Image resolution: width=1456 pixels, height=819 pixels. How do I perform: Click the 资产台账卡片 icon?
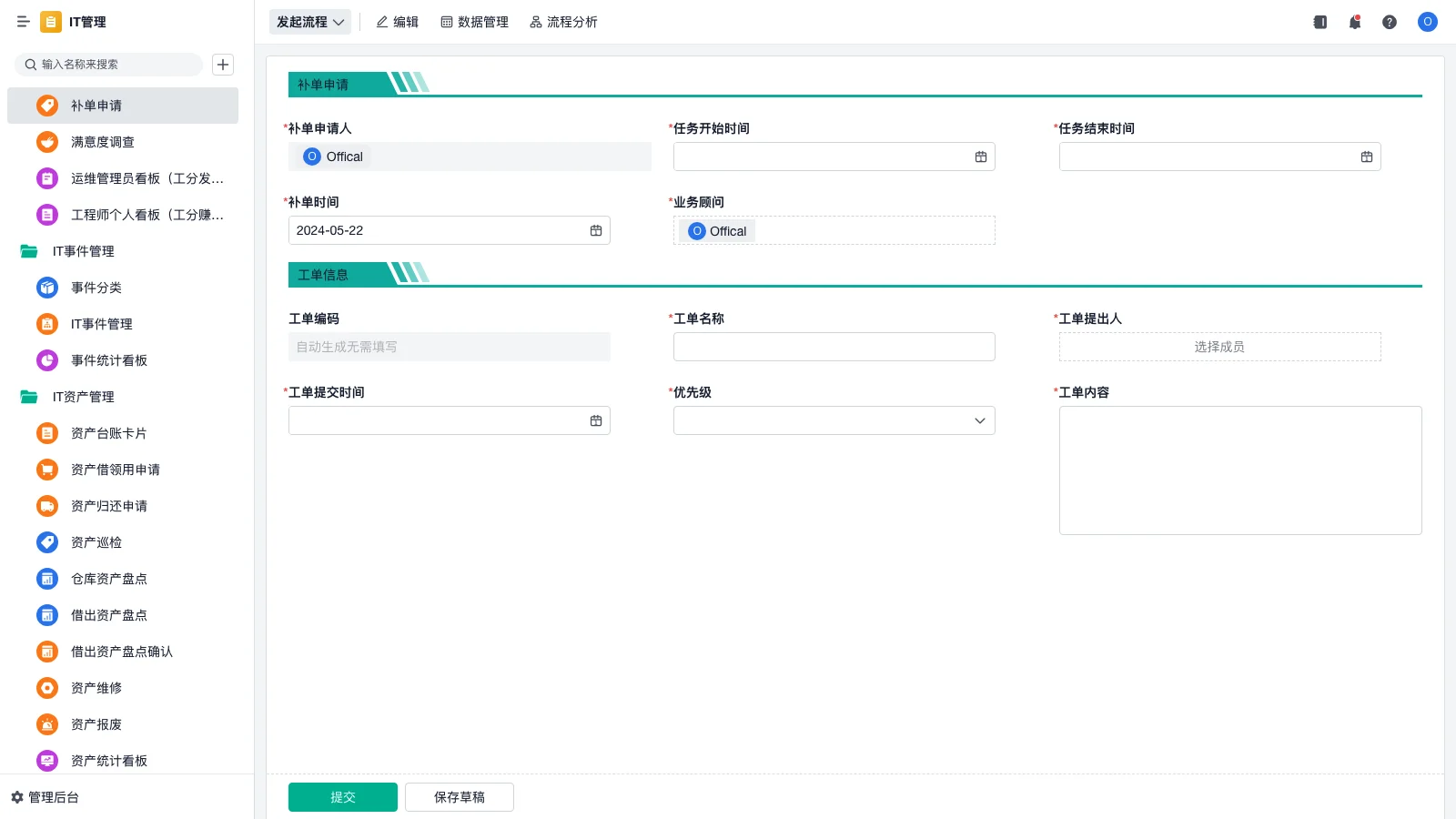pos(47,433)
